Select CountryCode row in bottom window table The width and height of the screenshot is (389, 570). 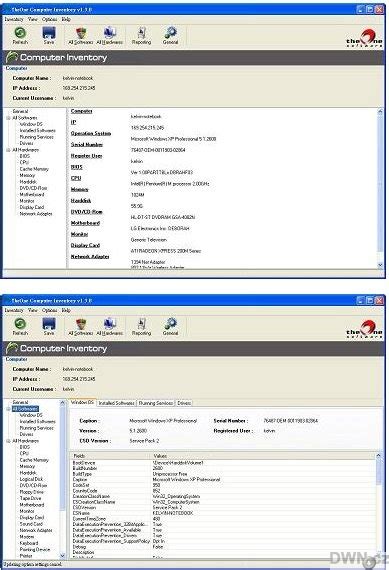pyautogui.click(x=223, y=491)
